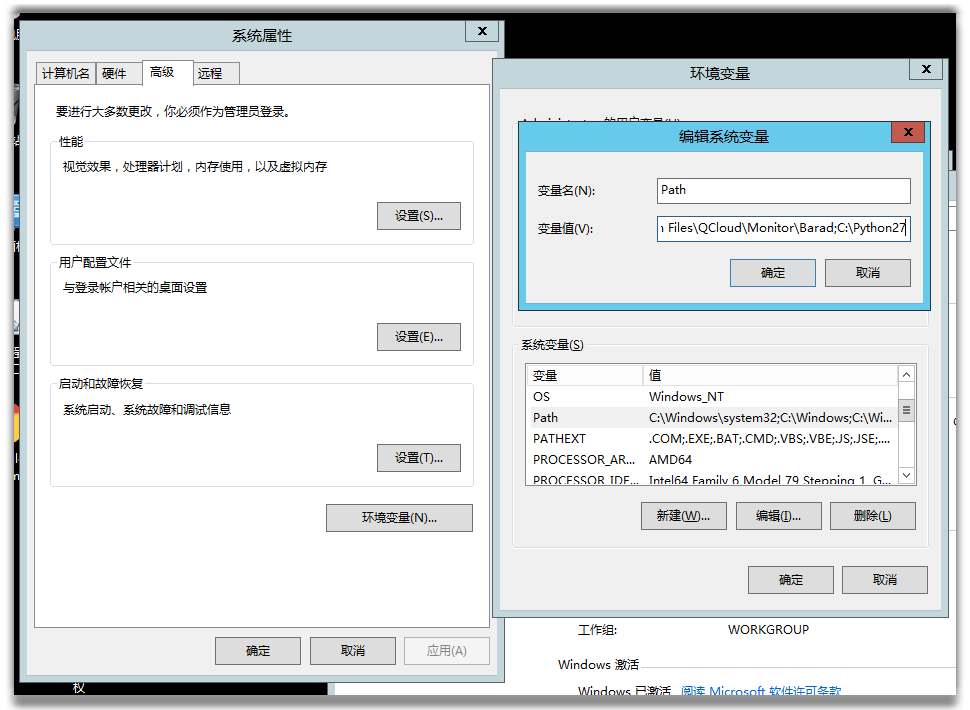
Task: Open 启动和故障恢复 settings via 设置(T)
Action: pyautogui.click(x=418, y=457)
